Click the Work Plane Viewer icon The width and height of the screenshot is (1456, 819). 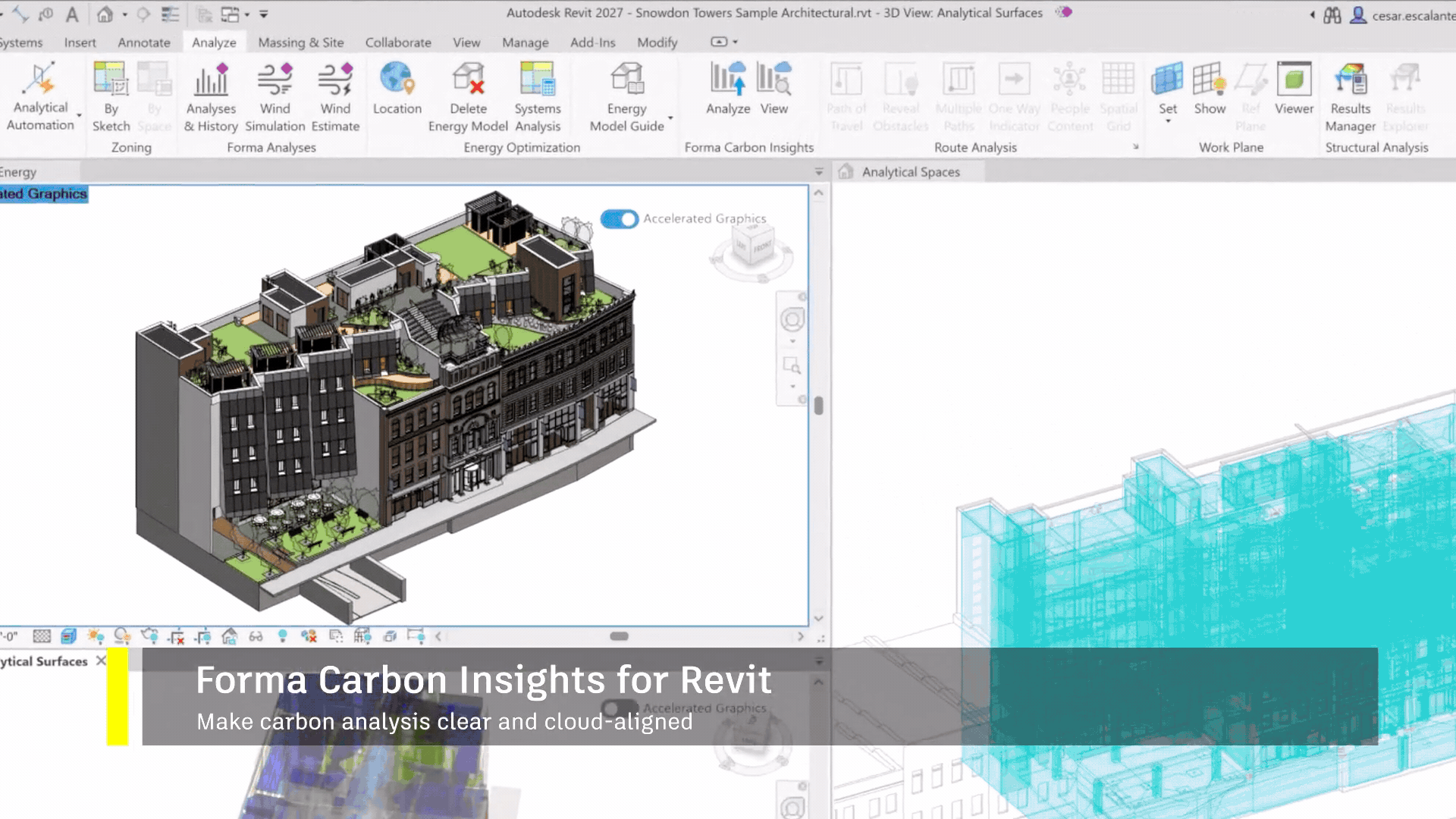click(1294, 80)
